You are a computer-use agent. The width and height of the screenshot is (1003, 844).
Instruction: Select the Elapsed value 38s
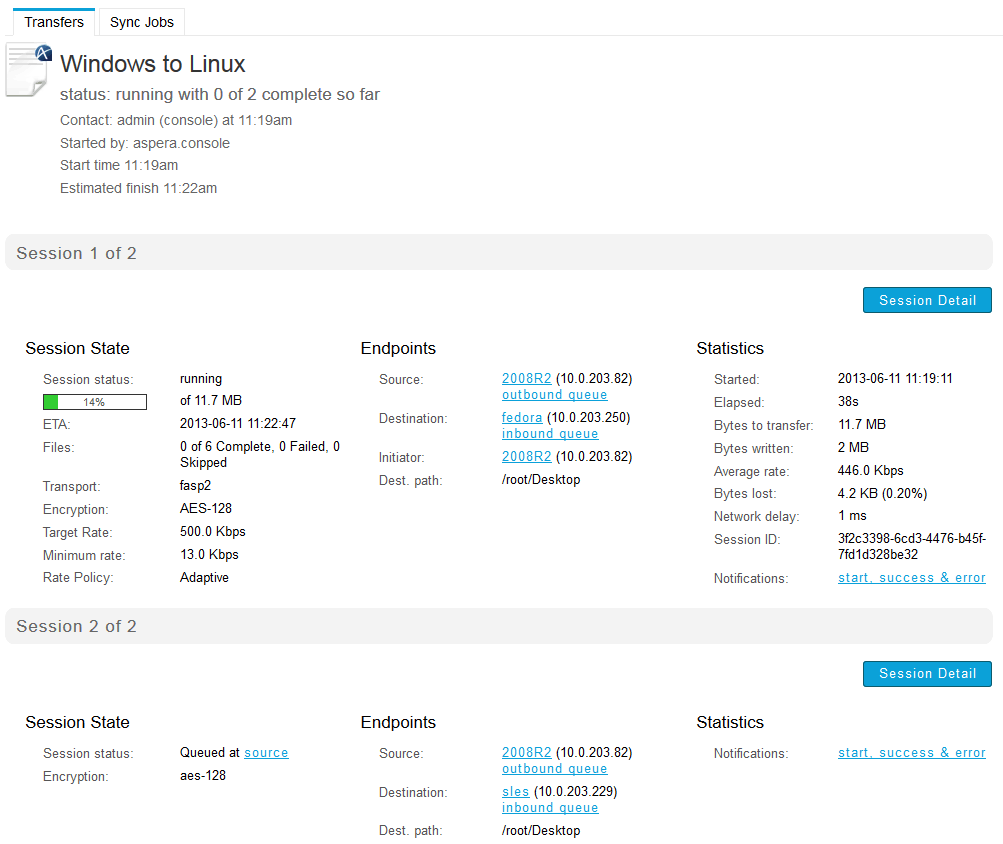tap(848, 401)
